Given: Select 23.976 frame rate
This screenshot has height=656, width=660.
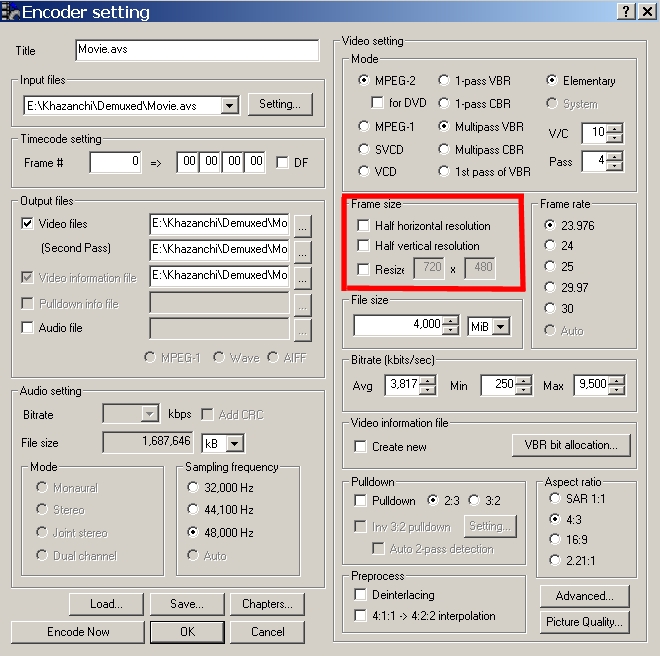Looking at the screenshot, I should pos(550,225).
